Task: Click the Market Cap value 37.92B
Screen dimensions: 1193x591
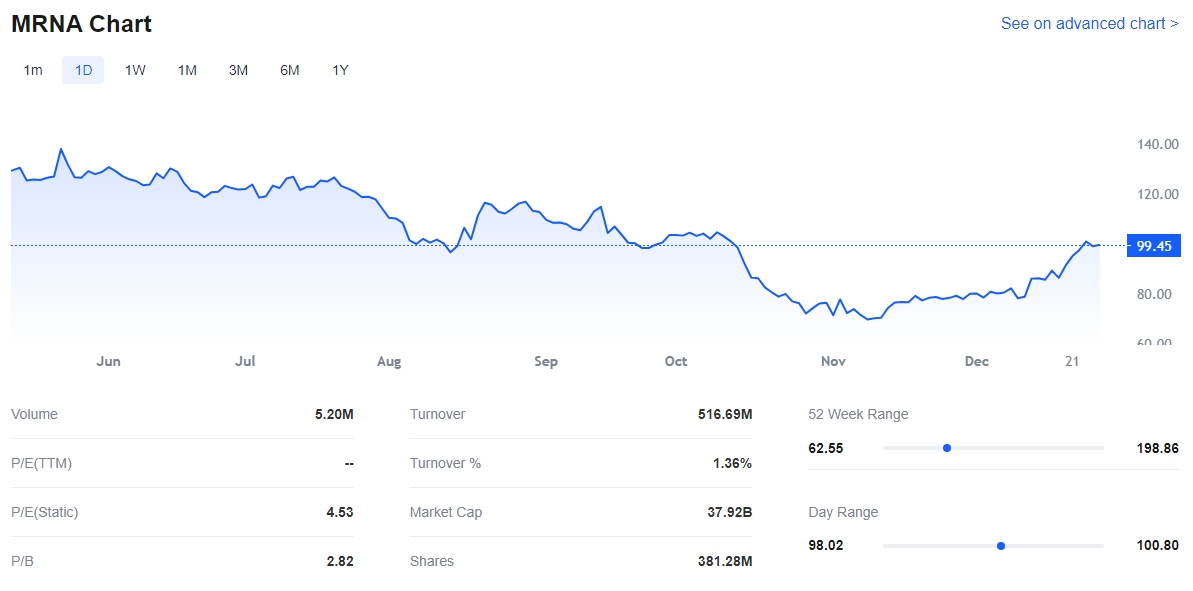Action: (729, 512)
